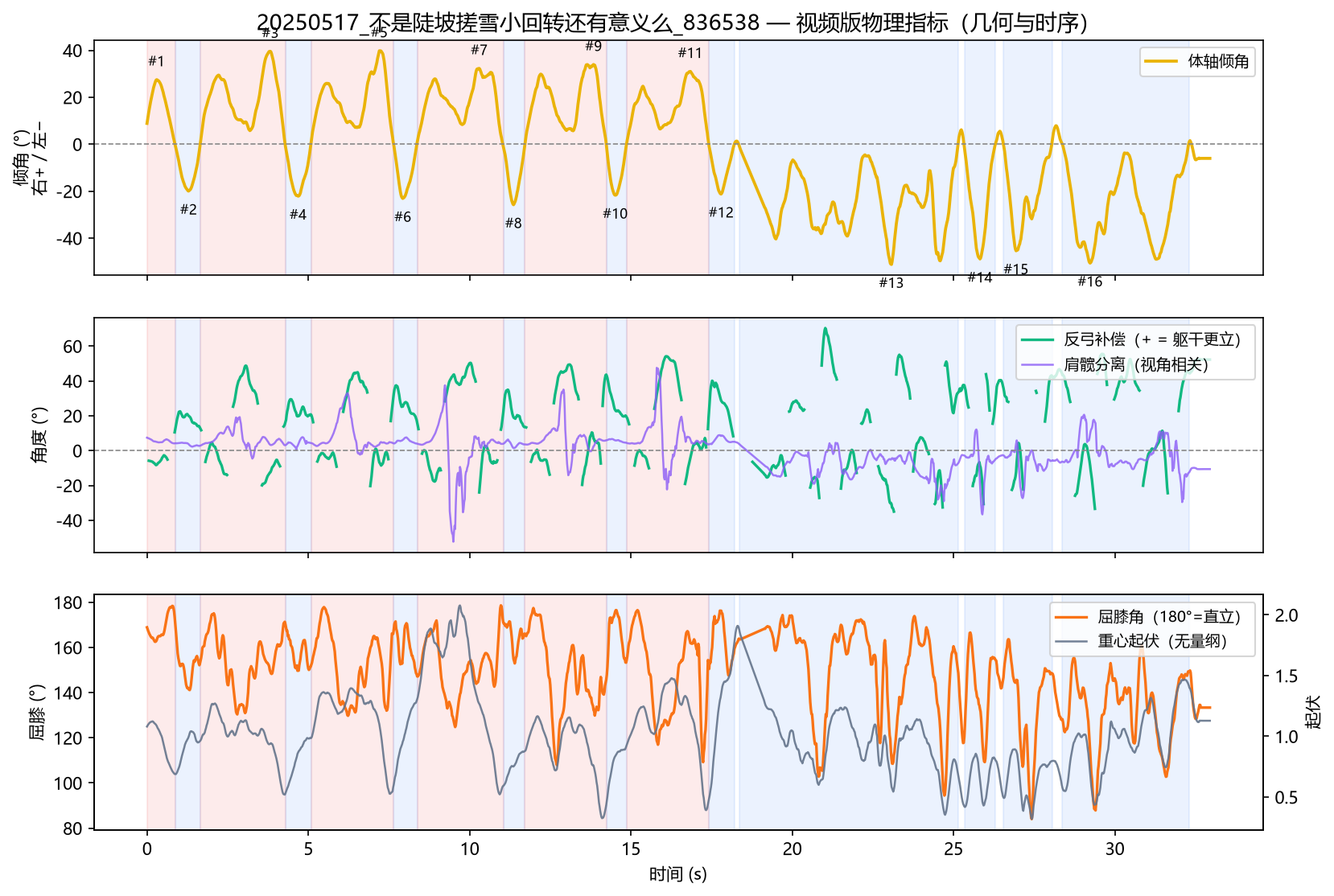This screenshot has height=896, width=1334.
Task: Click the 起伏 right-axis label
Action: point(1313,713)
